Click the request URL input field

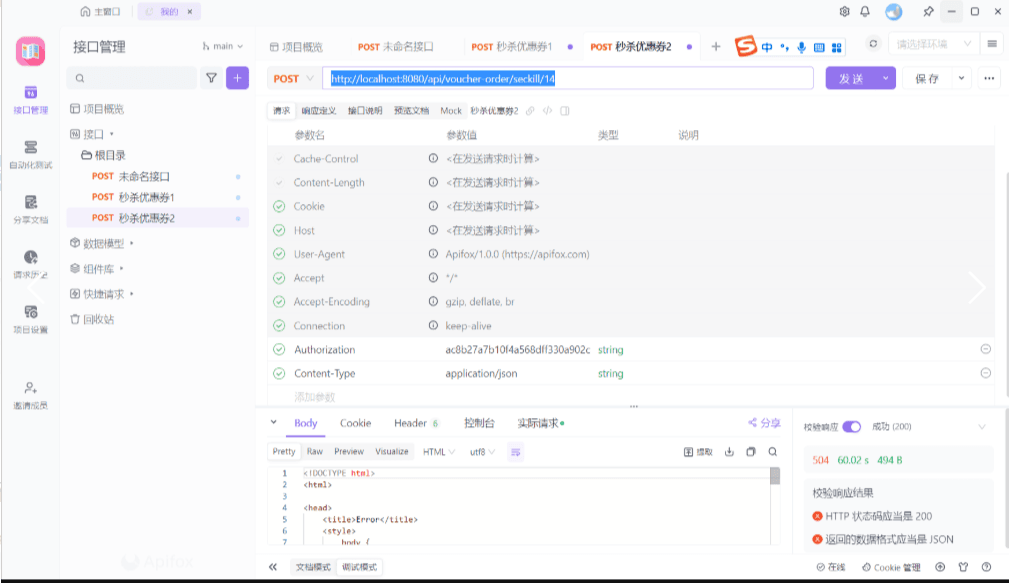point(570,78)
